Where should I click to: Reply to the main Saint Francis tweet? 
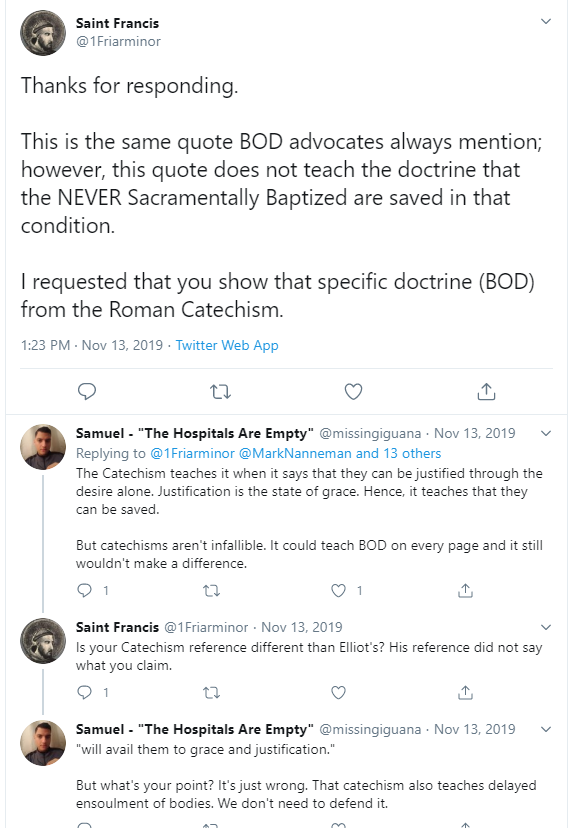tap(87, 391)
